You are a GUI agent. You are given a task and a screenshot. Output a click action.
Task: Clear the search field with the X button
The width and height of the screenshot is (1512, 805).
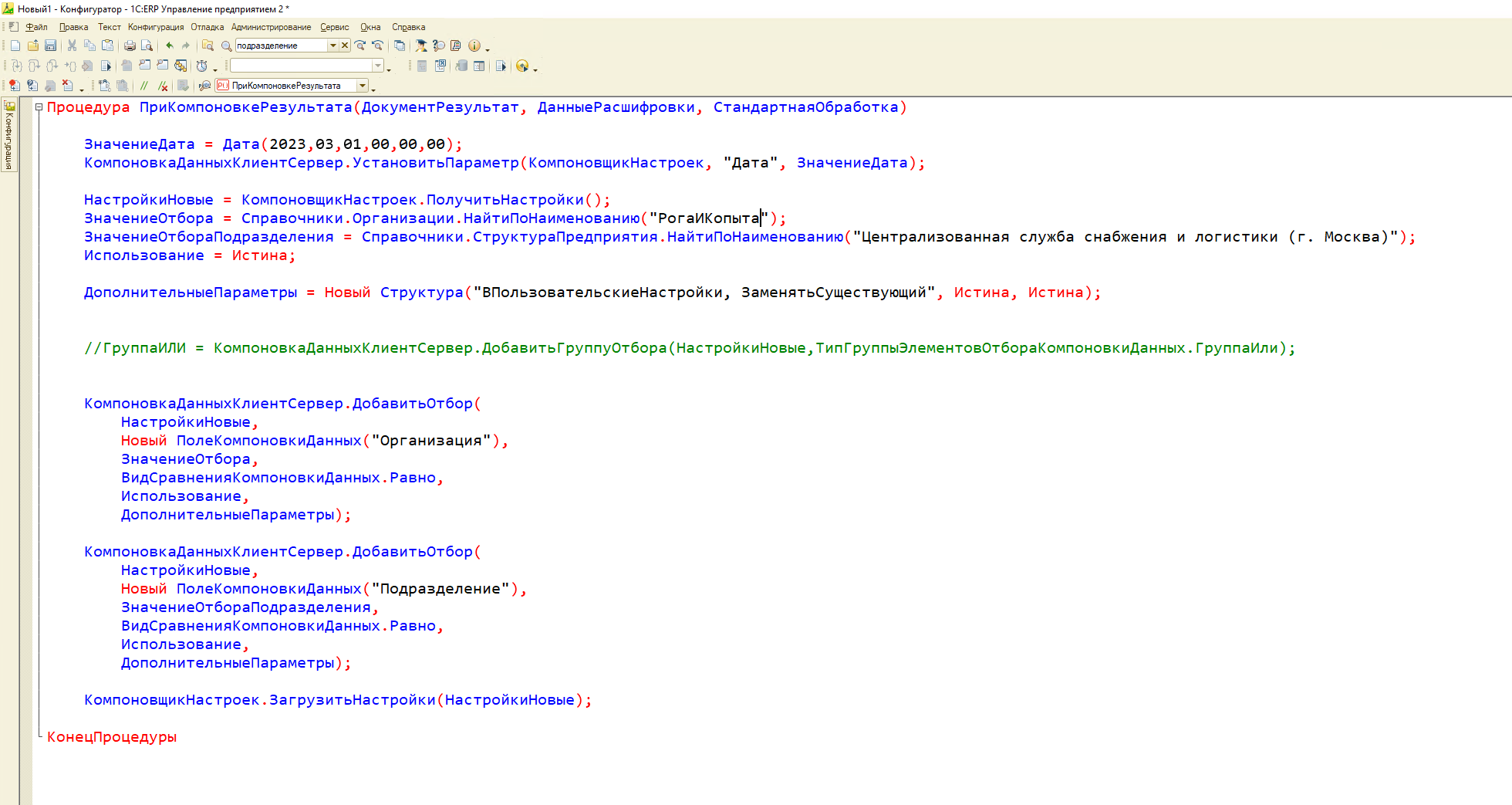[x=345, y=46]
